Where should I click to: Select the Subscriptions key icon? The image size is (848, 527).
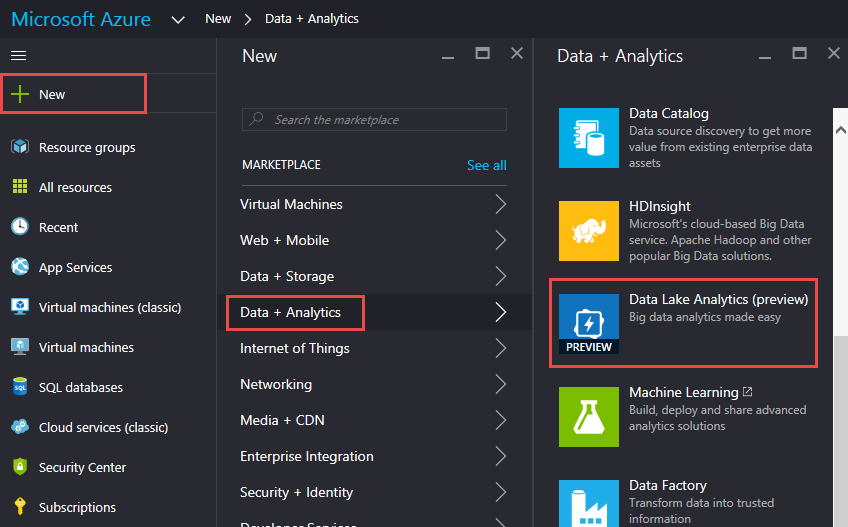(x=20, y=507)
